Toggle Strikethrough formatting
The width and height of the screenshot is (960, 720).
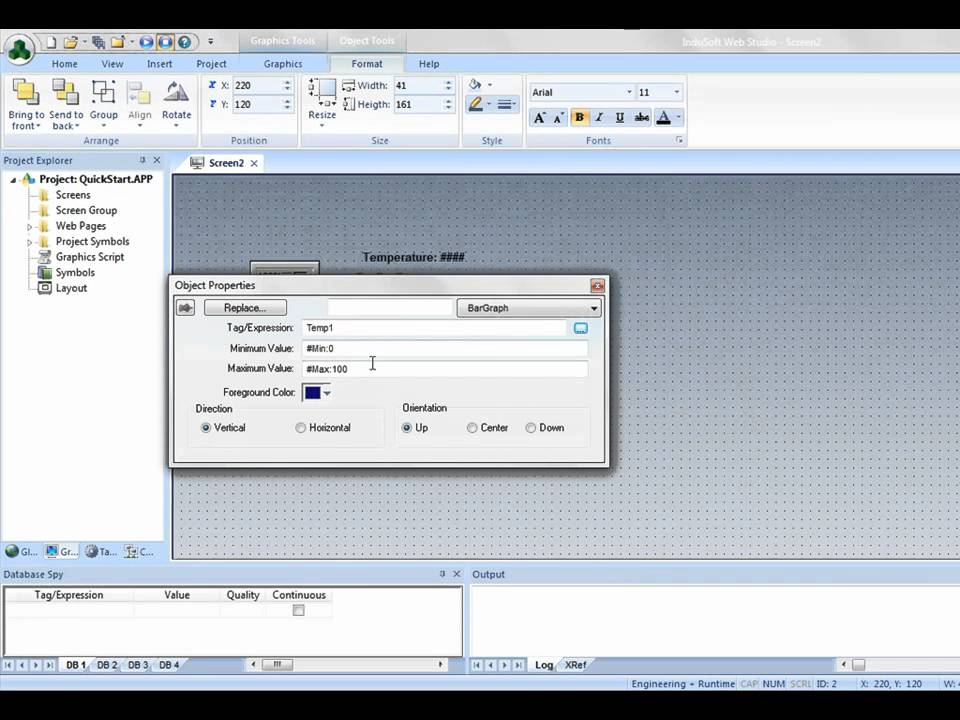[x=641, y=118]
